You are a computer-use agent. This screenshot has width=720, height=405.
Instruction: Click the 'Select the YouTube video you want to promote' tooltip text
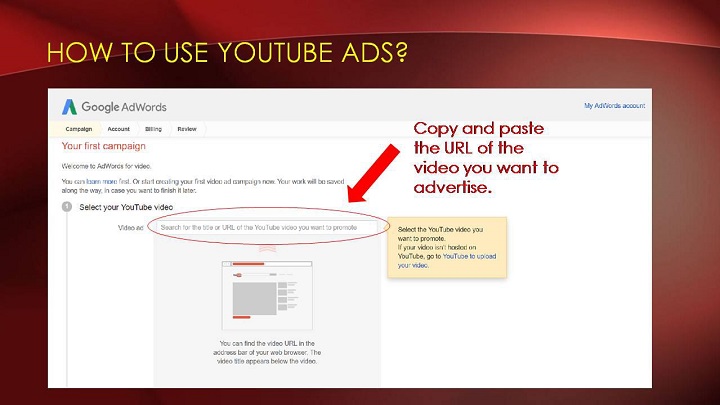(x=440, y=234)
